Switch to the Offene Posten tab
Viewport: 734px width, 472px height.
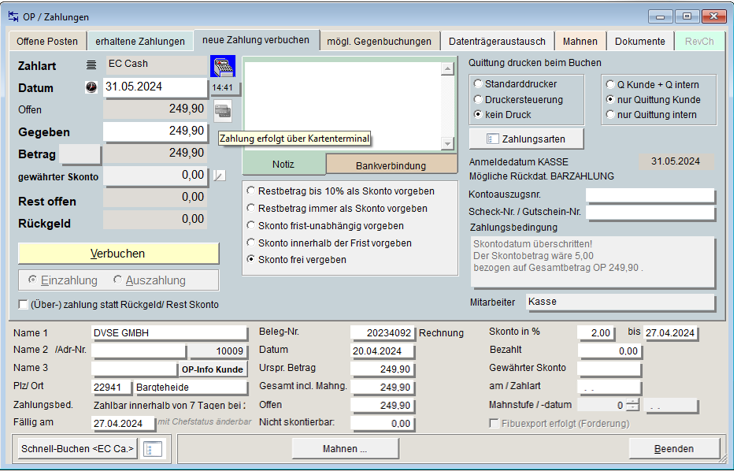pos(47,41)
